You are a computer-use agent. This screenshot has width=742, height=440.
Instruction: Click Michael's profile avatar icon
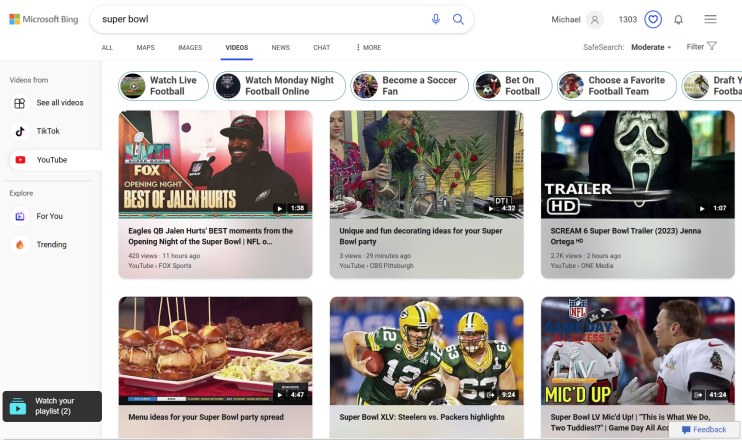(x=595, y=19)
